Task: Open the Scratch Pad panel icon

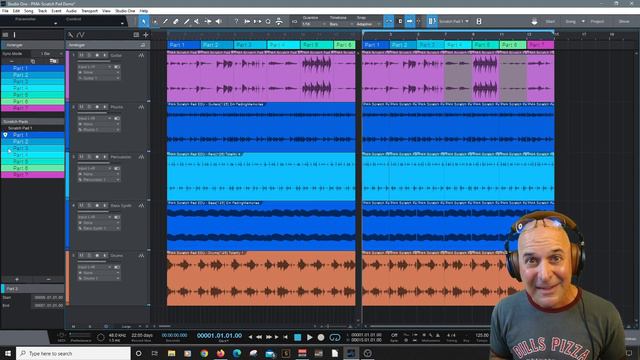Action: (x=432, y=21)
